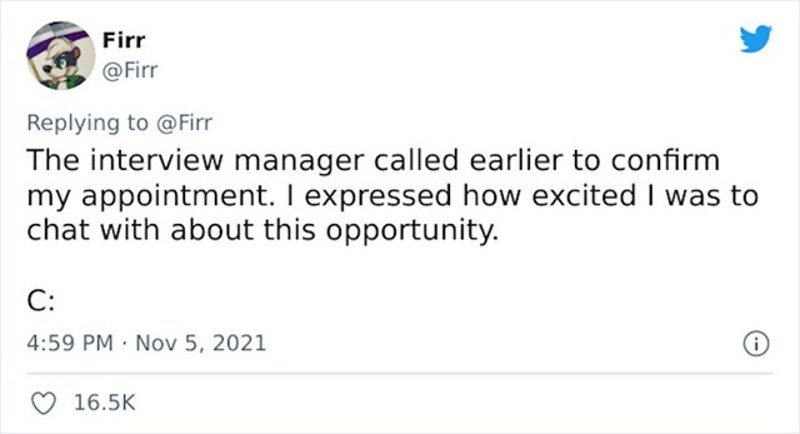Screen dimensions: 800x434
Task: Open Firr's profile avatar picture
Action: (x=59, y=56)
